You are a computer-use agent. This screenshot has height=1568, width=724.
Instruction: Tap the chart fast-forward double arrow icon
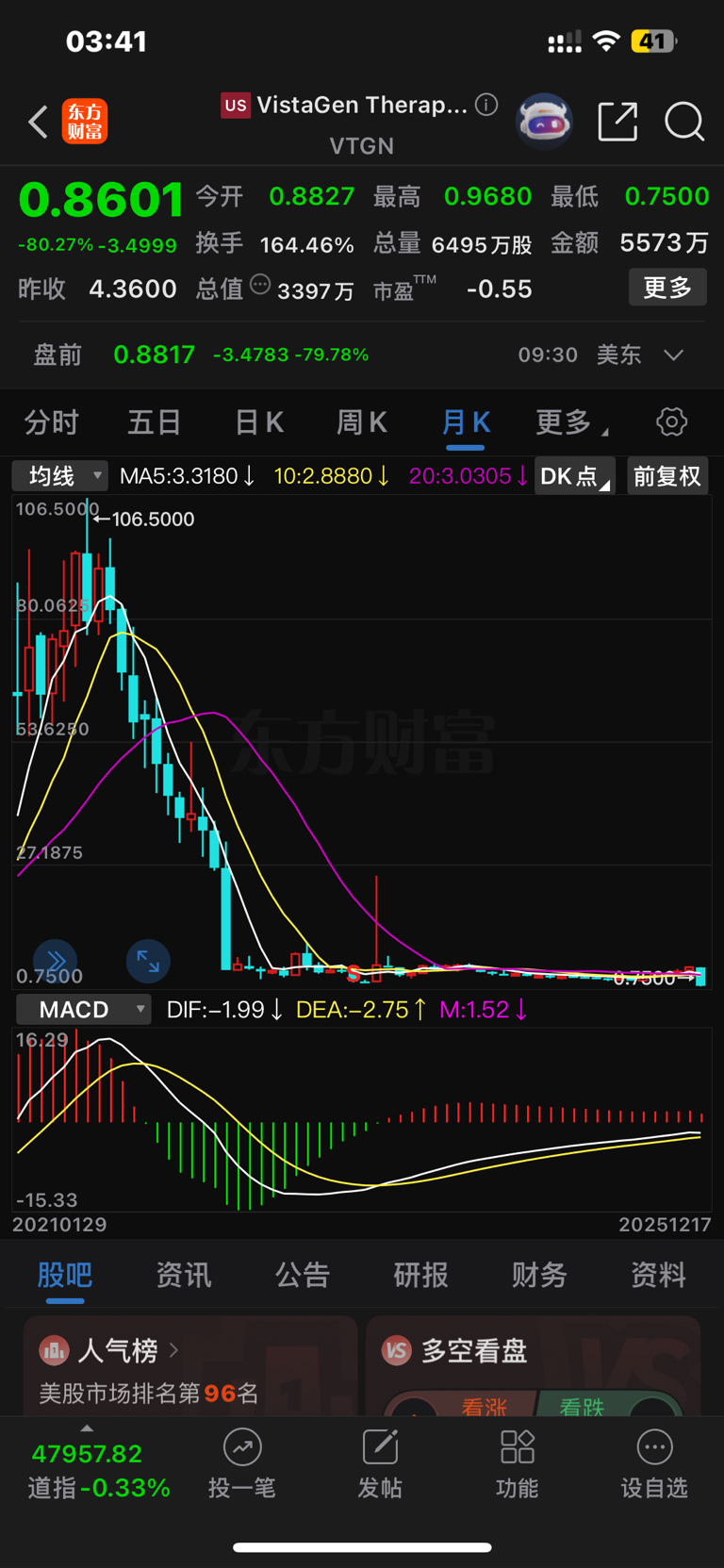[x=55, y=961]
